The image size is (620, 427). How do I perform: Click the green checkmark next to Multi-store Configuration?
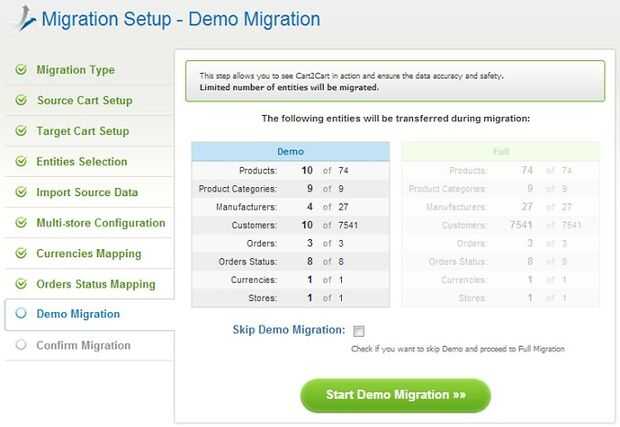click(x=21, y=223)
